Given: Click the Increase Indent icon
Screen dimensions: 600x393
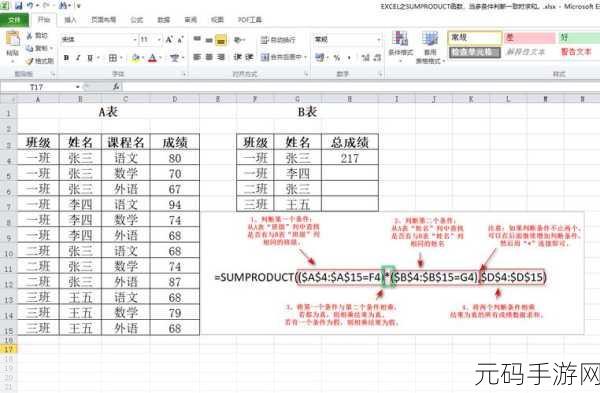Looking at the screenshot, I should [249, 57].
